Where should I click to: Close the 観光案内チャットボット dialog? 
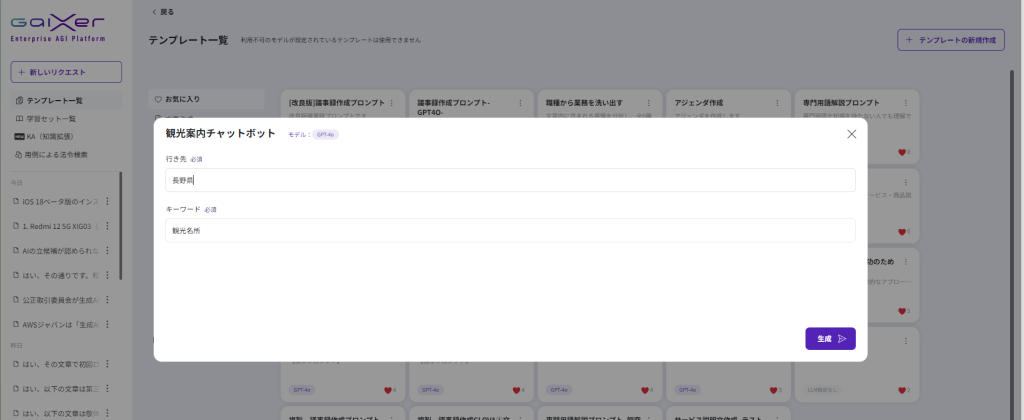[x=851, y=134]
